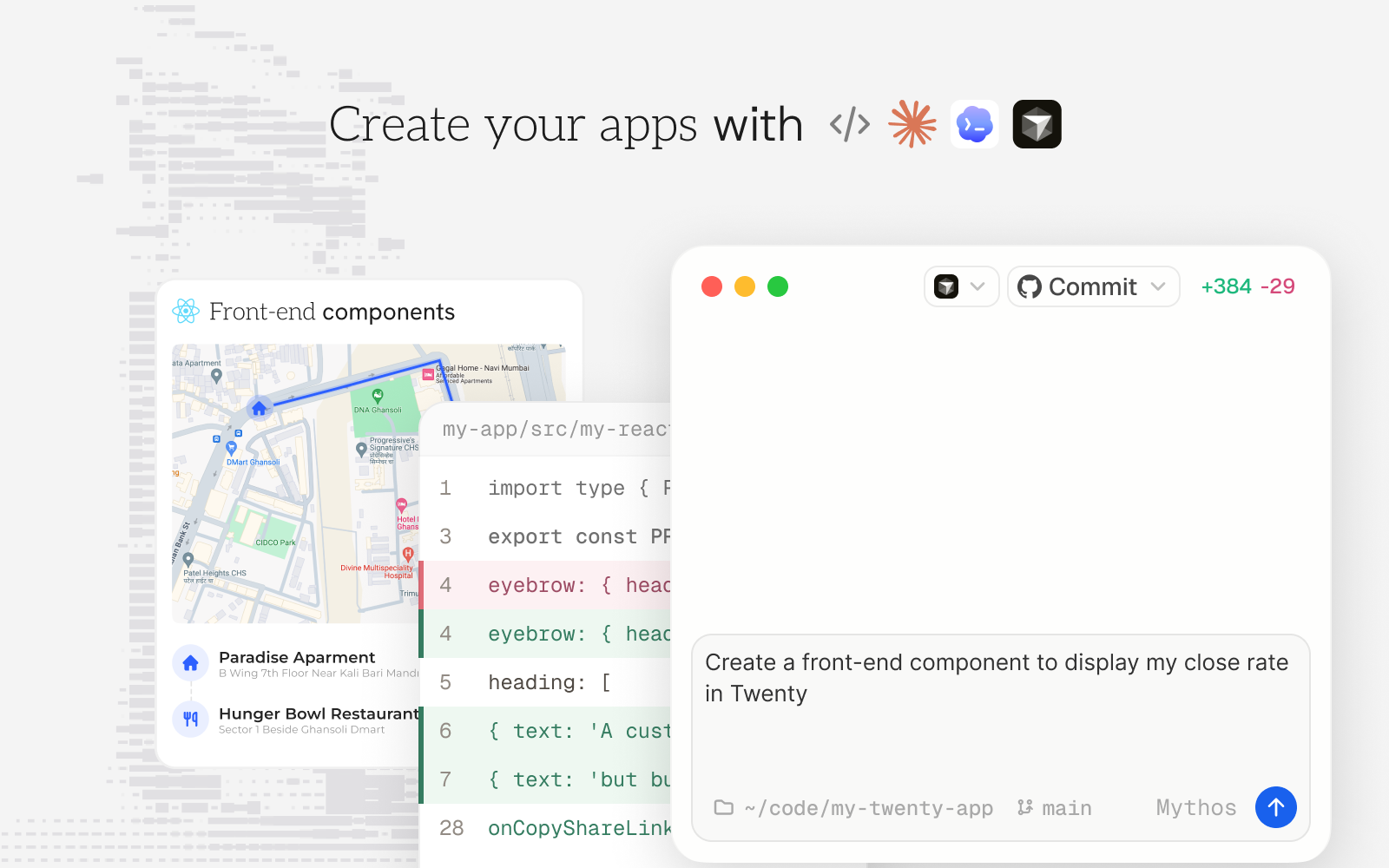Click the +384 additions stat

coord(1226,286)
